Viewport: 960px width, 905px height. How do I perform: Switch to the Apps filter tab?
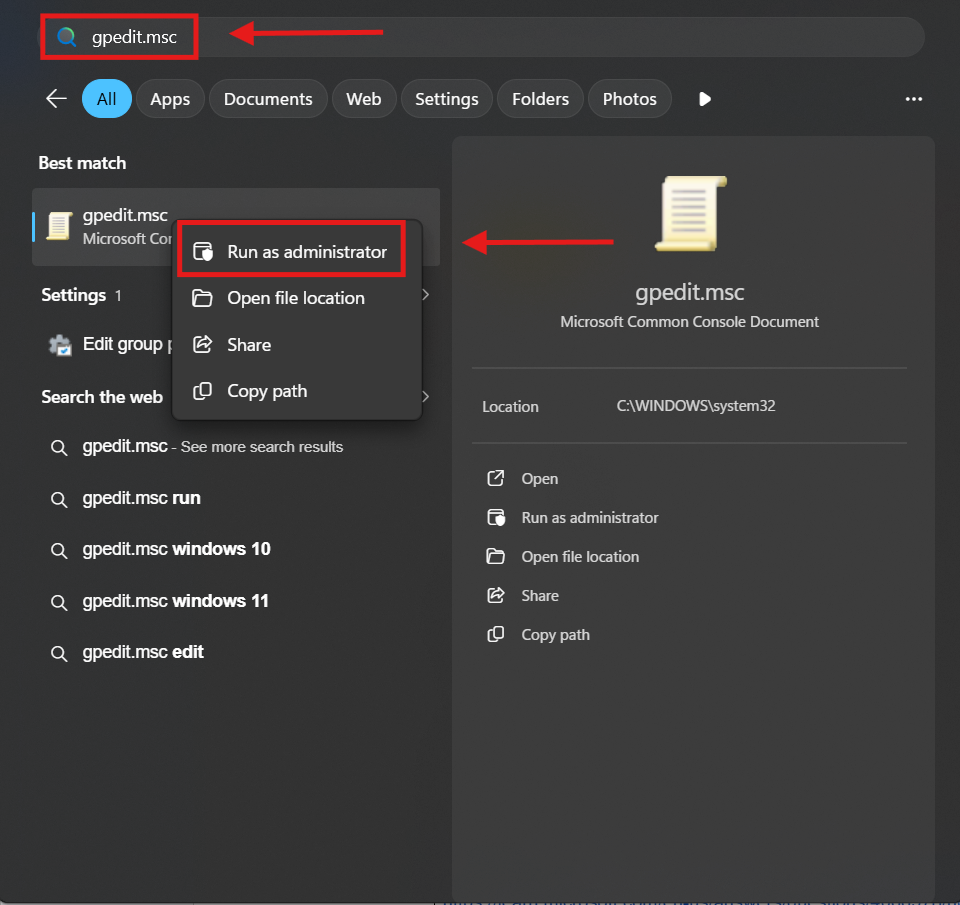pos(170,99)
